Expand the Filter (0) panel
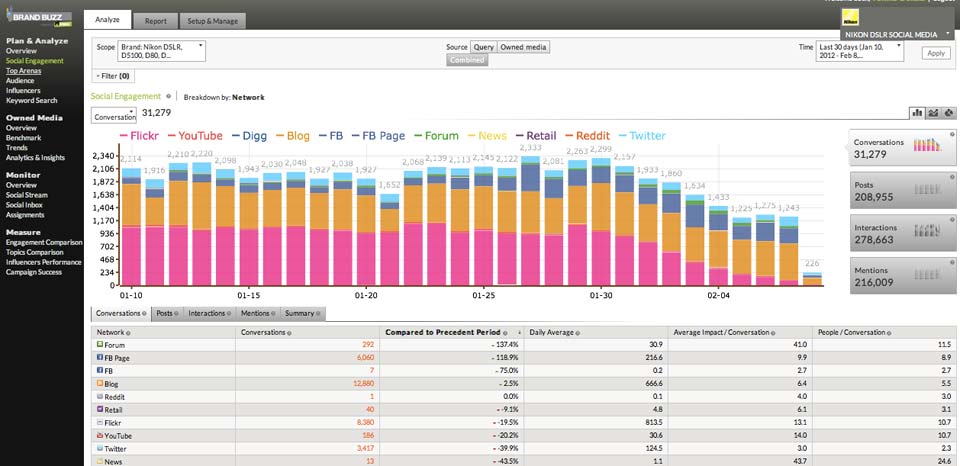This screenshot has height=466, width=960. 113,77
